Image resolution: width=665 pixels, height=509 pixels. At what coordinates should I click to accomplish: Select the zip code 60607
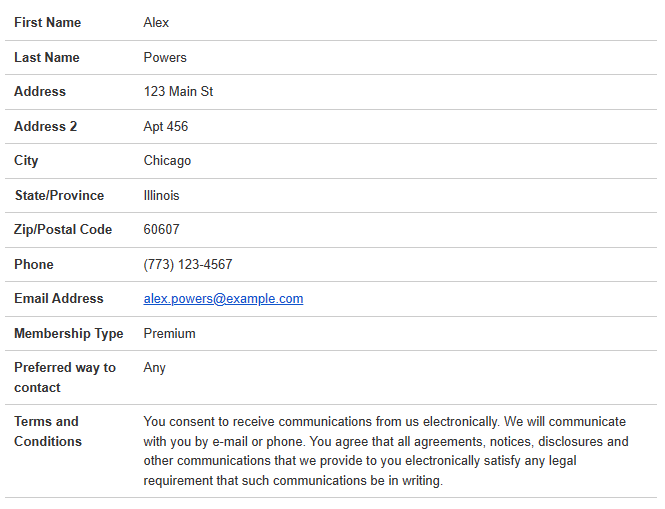coord(161,230)
